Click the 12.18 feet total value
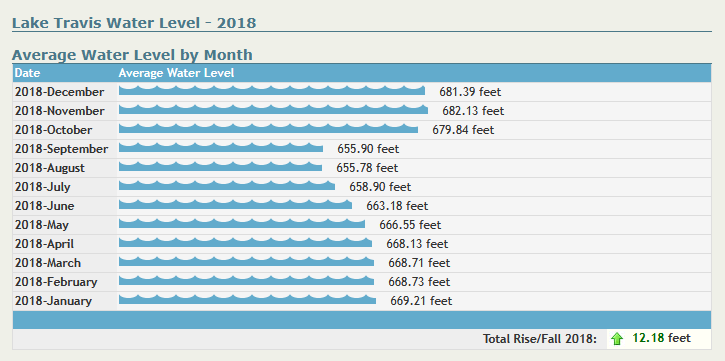The width and height of the screenshot is (725, 361). pyautogui.click(x=662, y=338)
